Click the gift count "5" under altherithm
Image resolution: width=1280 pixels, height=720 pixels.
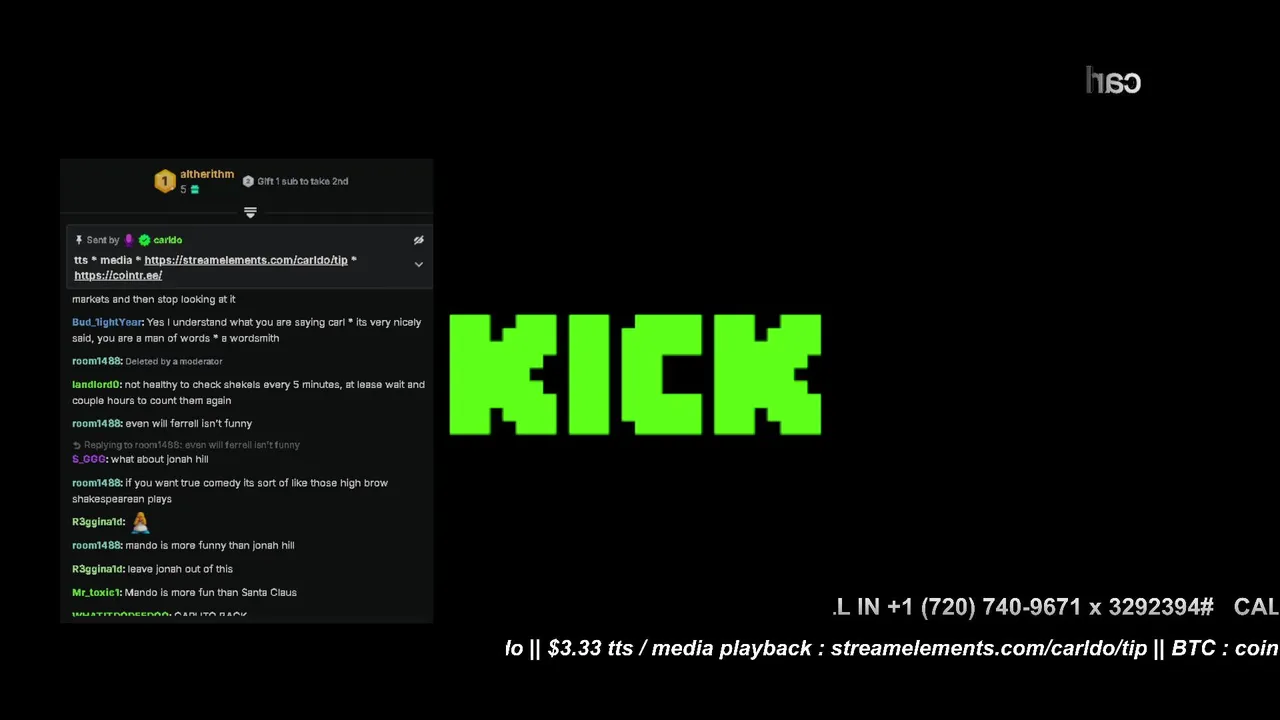click(x=183, y=189)
